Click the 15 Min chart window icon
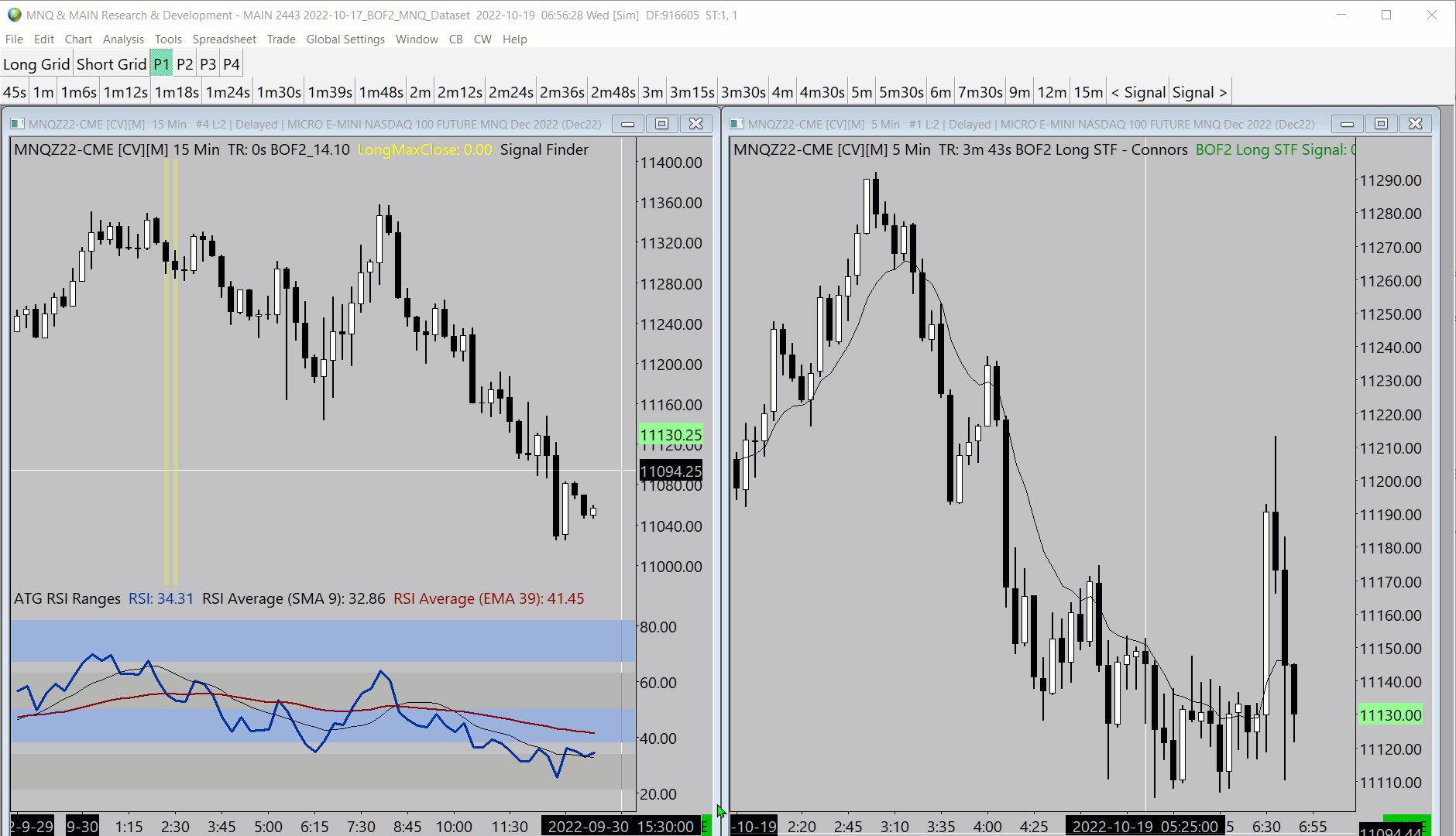This screenshot has width=1456, height=836. click(17, 124)
